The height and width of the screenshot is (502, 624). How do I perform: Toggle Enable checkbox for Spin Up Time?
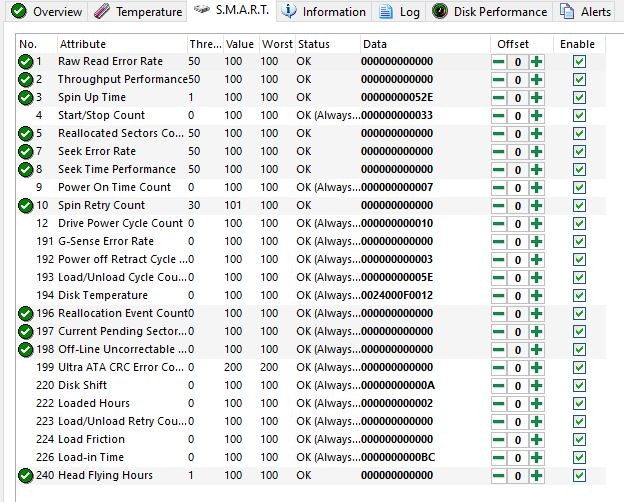pos(579,98)
